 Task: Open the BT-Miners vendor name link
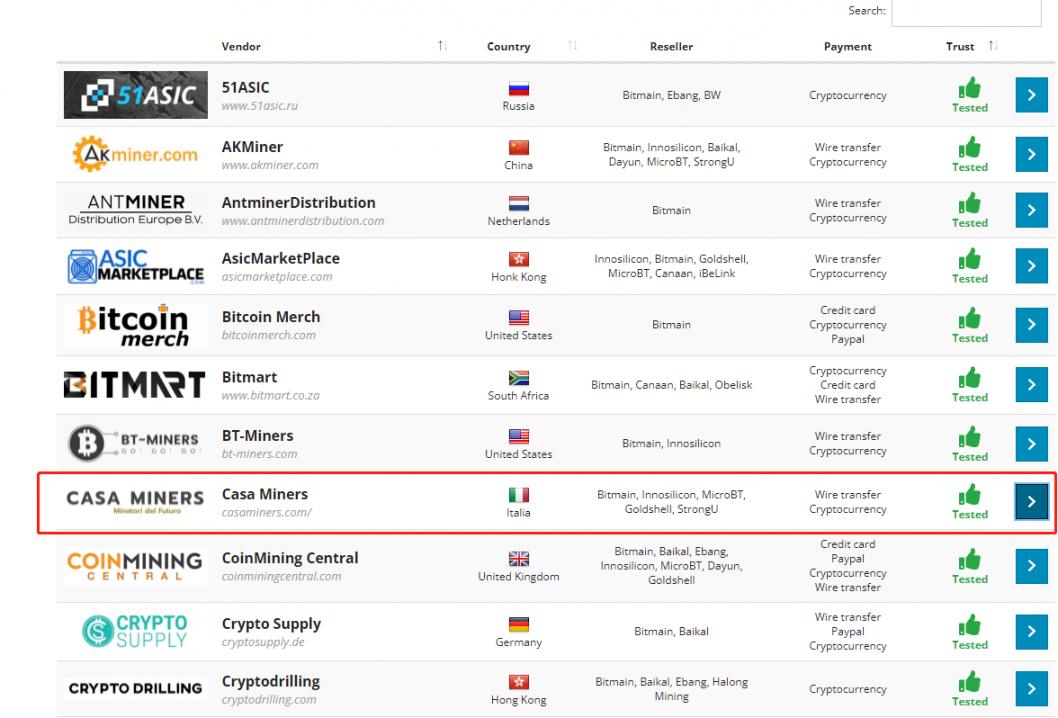pos(257,436)
